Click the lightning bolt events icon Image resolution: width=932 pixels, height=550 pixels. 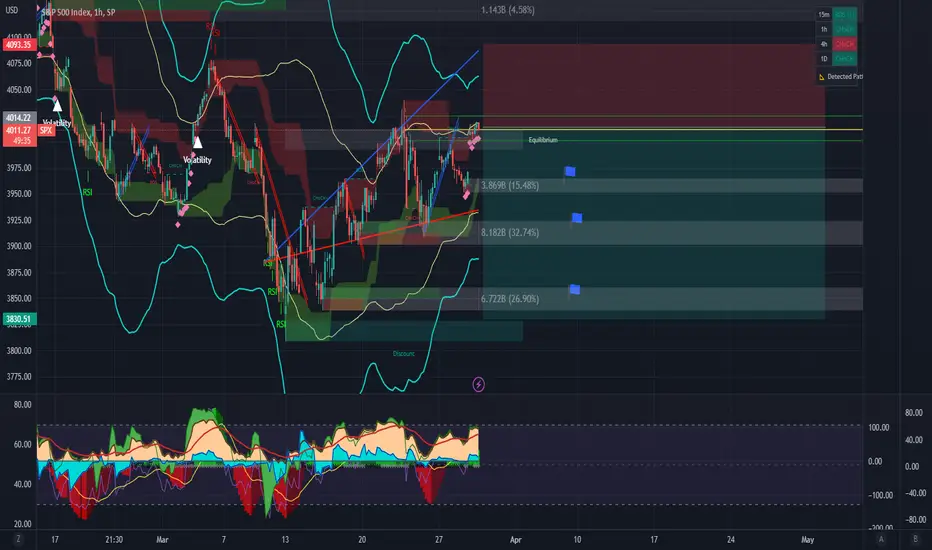[x=478, y=385]
